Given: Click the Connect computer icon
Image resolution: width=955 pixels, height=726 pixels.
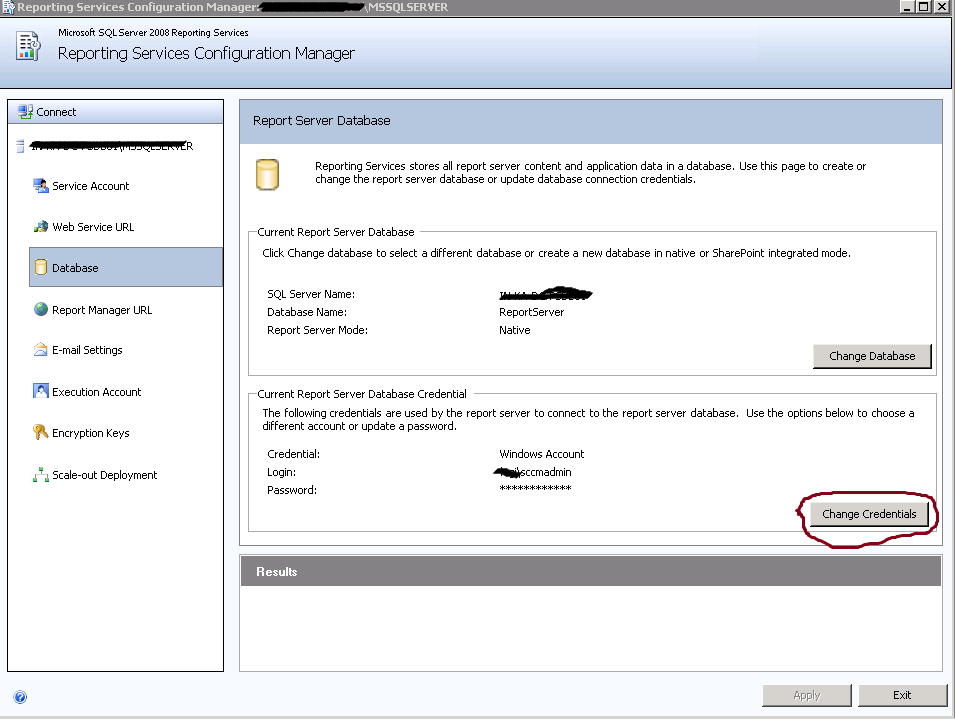Looking at the screenshot, I should 25,112.
